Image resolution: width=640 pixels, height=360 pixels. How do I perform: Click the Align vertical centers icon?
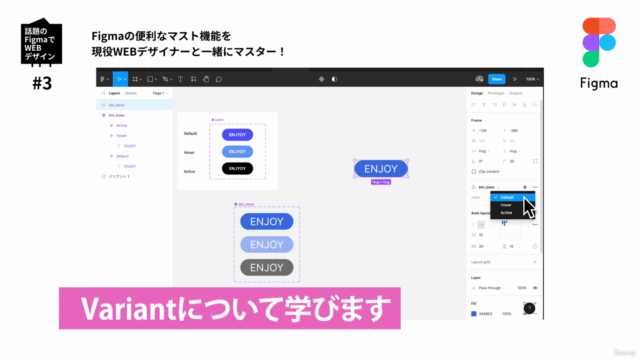pos(515,105)
